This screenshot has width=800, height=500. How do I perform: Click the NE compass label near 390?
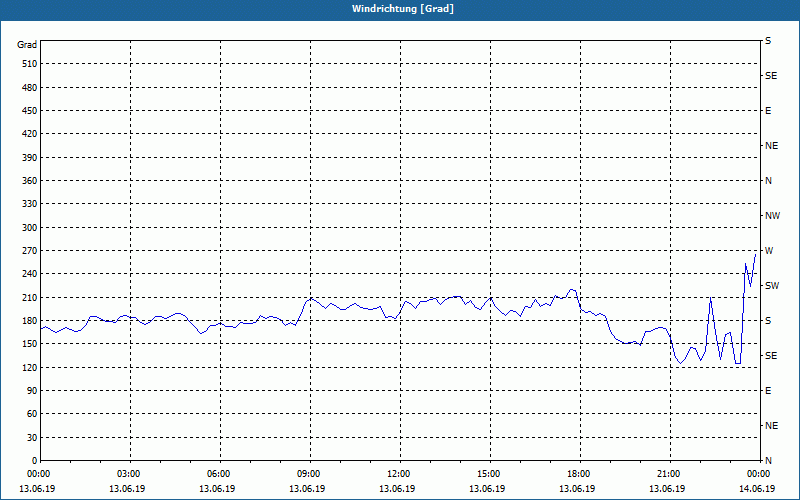(x=771, y=146)
